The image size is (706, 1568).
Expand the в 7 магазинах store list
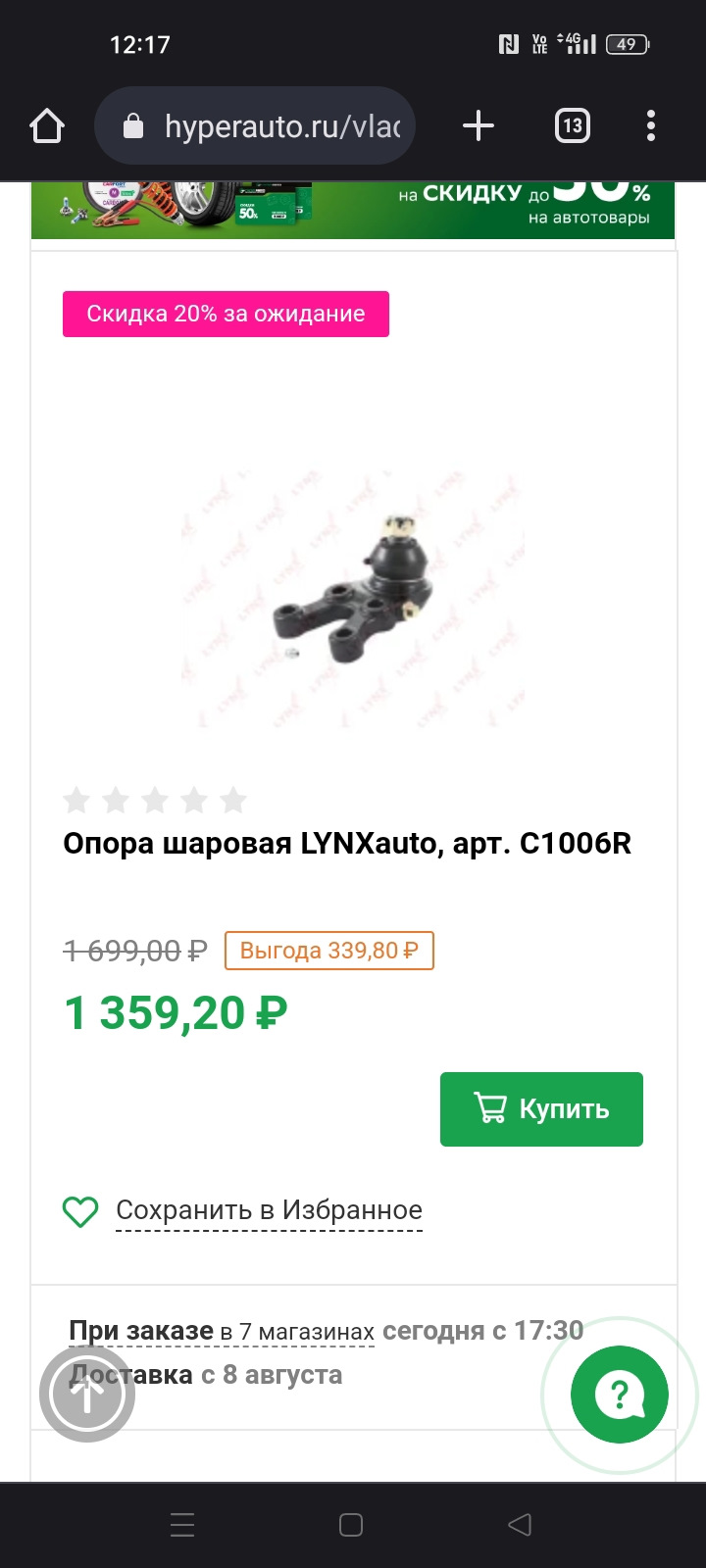pyautogui.click(x=297, y=1332)
